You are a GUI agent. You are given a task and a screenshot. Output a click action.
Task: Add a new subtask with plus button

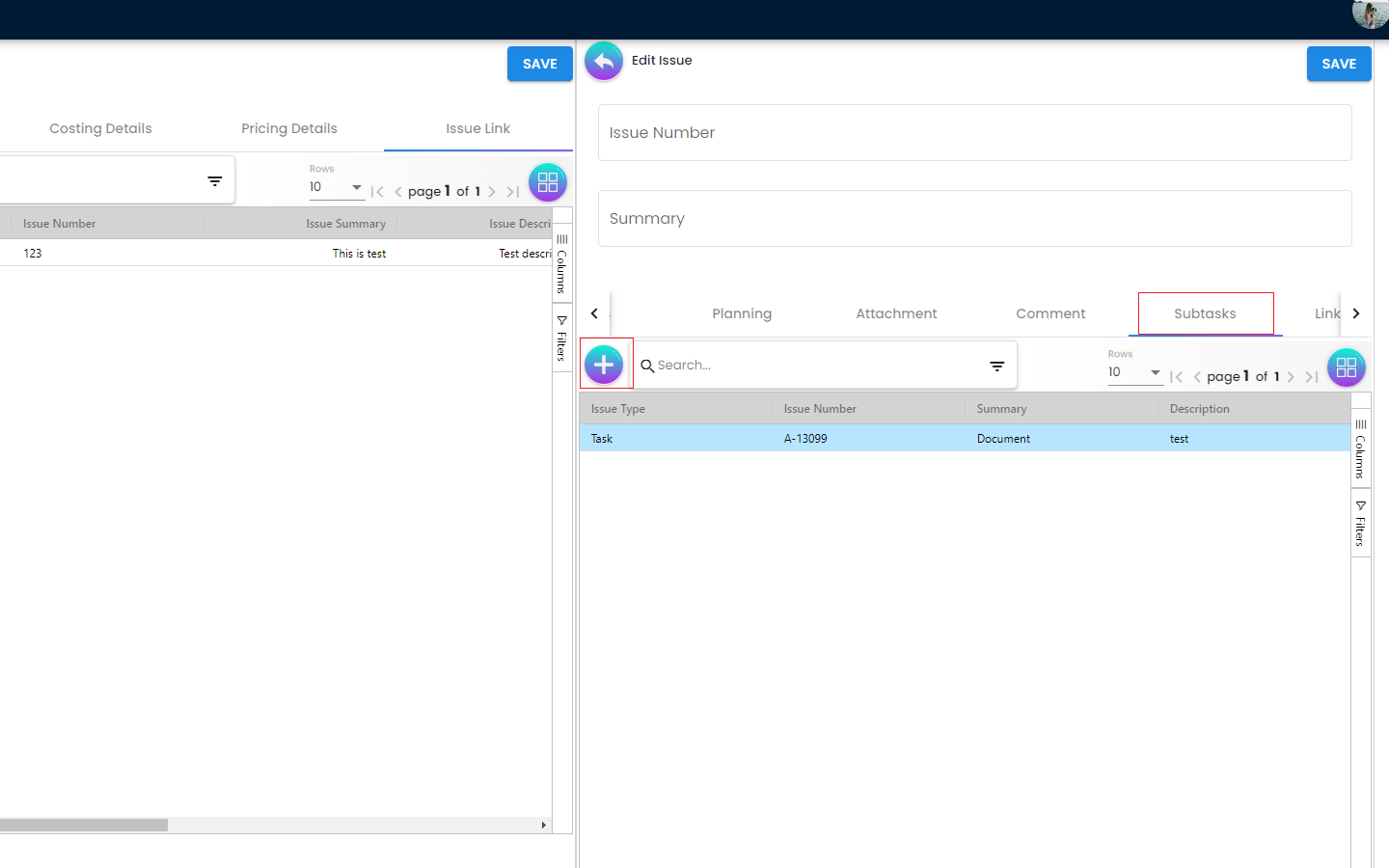point(604,365)
